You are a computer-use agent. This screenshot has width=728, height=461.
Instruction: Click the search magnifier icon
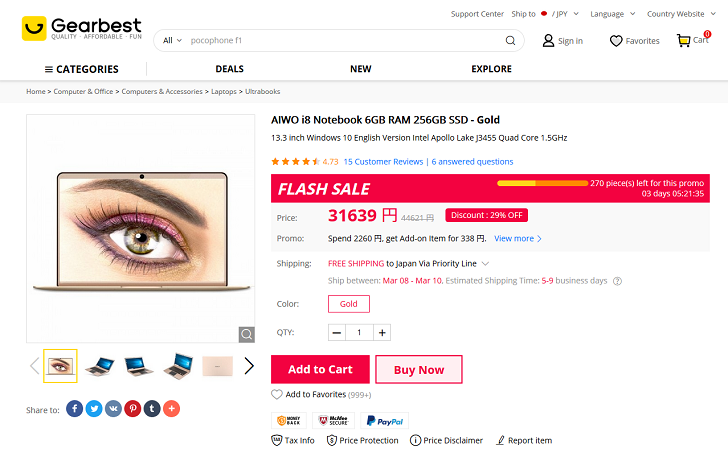coord(510,41)
